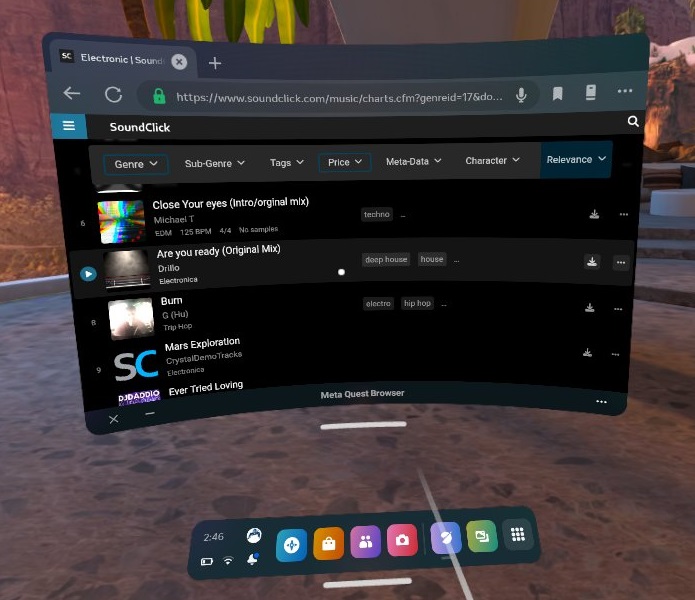This screenshot has height=600, width=695.
Task: Click the green padlock security icon
Action: (159, 96)
